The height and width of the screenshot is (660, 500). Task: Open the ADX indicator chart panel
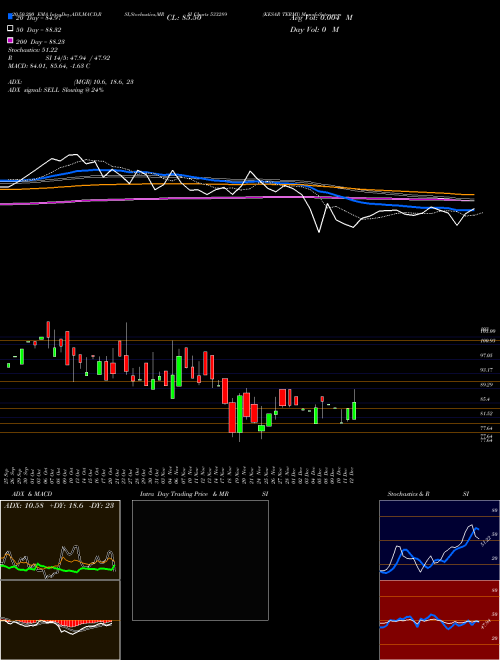60,540
